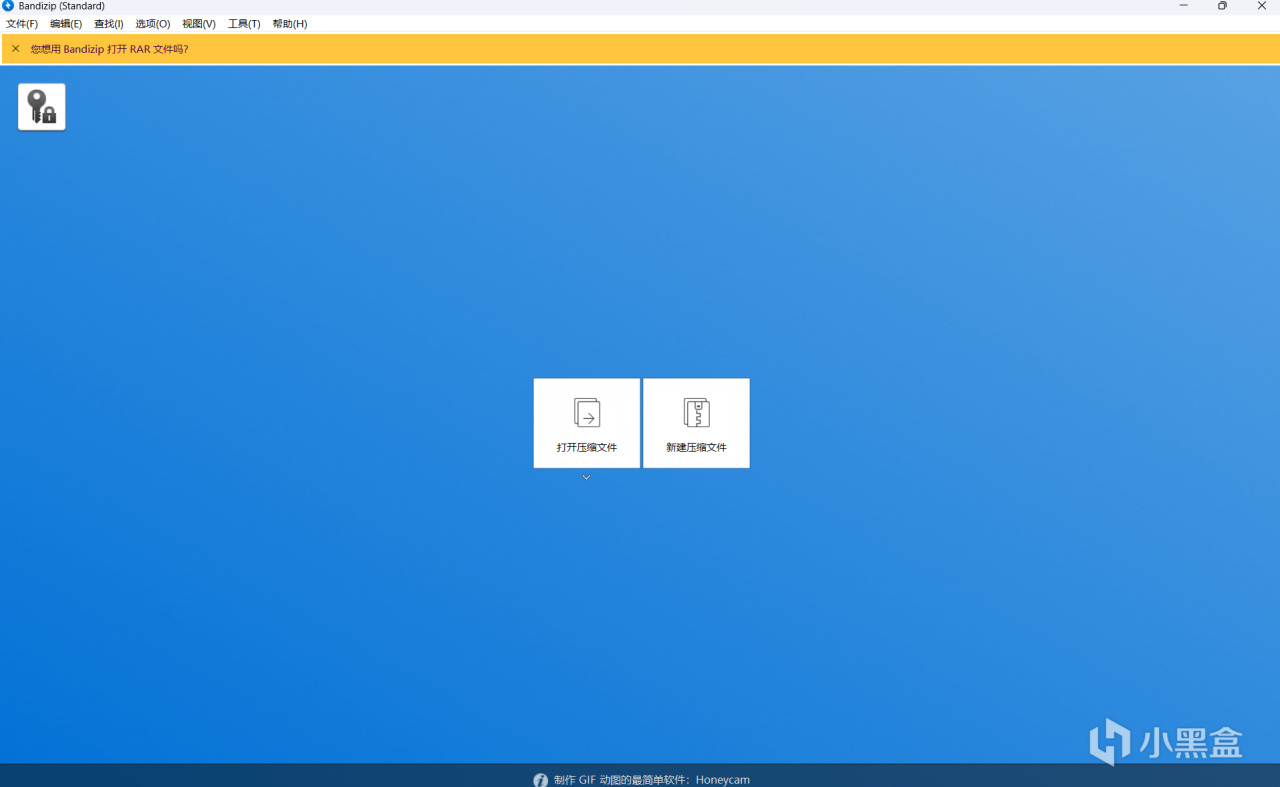Close the Bandizip window
This screenshot has width=1280, height=787.
point(1261,6)
